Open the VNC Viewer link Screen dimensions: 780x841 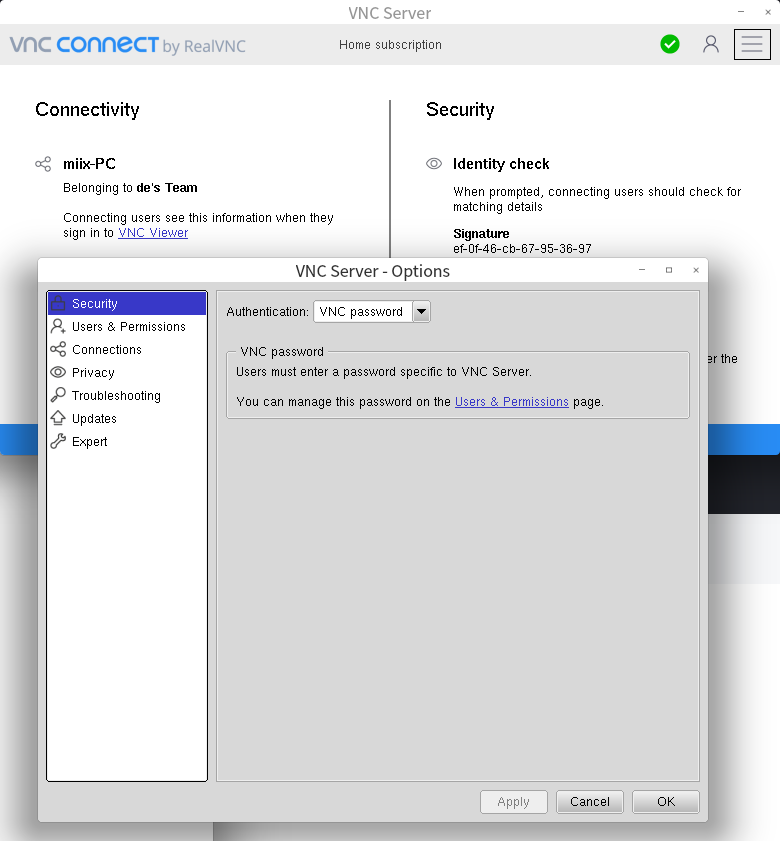coord(153,233)
